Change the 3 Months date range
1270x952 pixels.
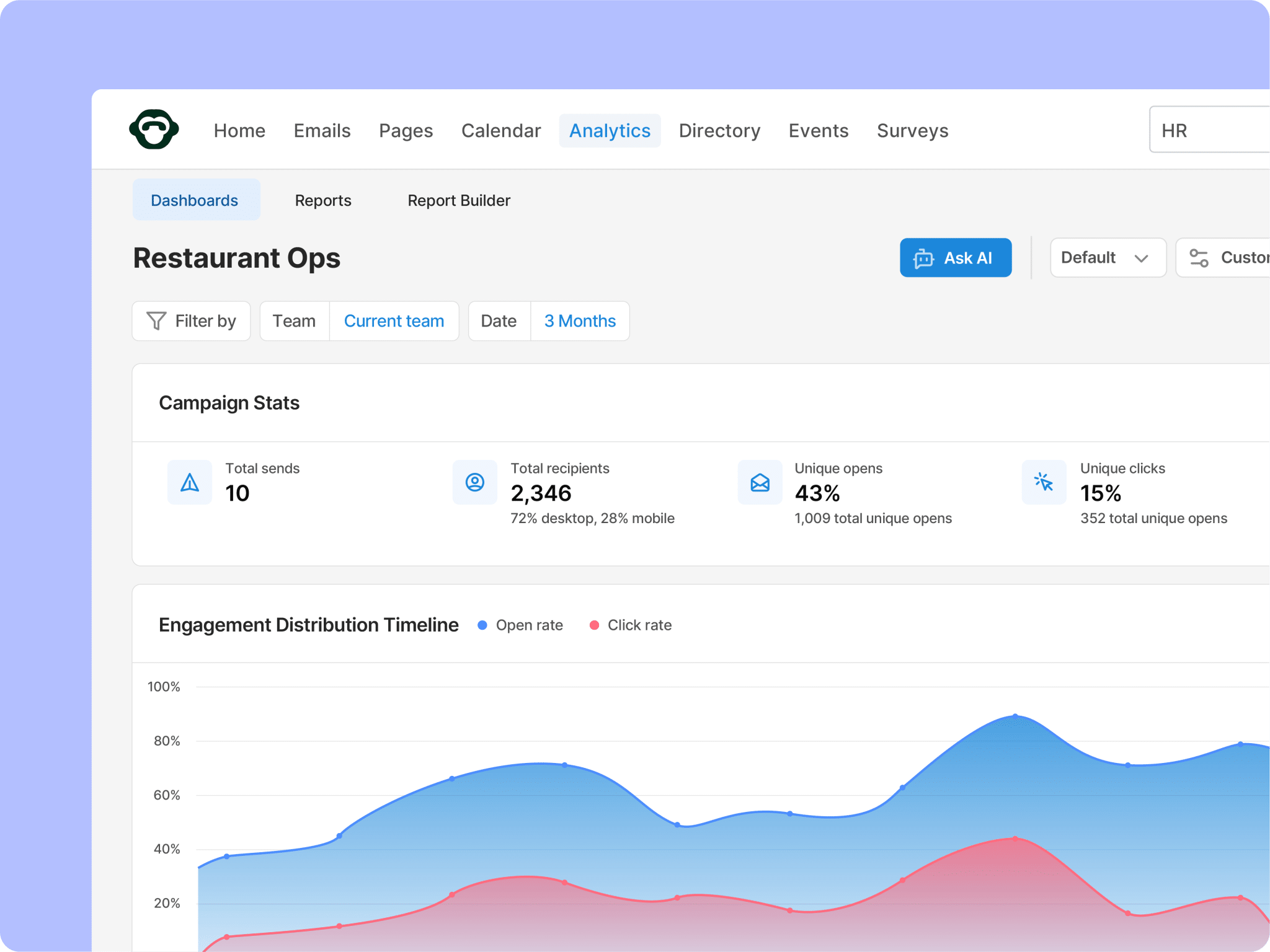click(x=580, y=321)
